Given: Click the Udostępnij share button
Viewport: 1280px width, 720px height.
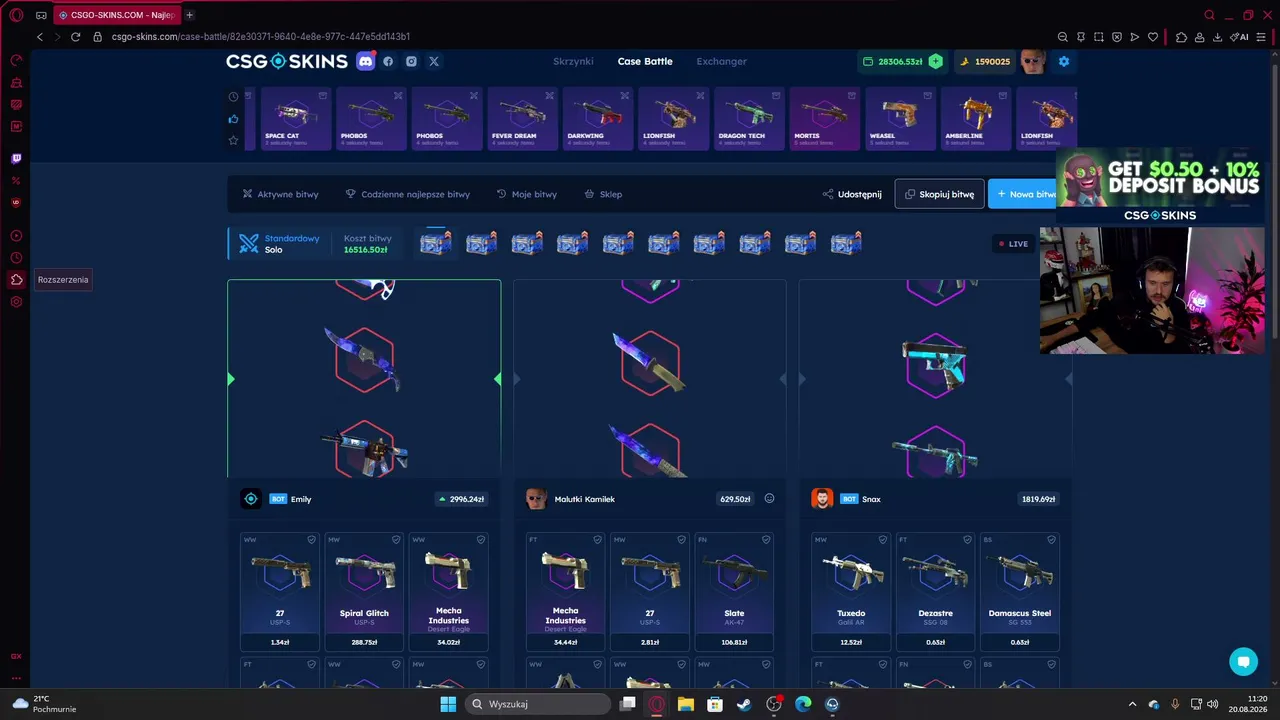Looking at the screenshot, I should [852, 194].
